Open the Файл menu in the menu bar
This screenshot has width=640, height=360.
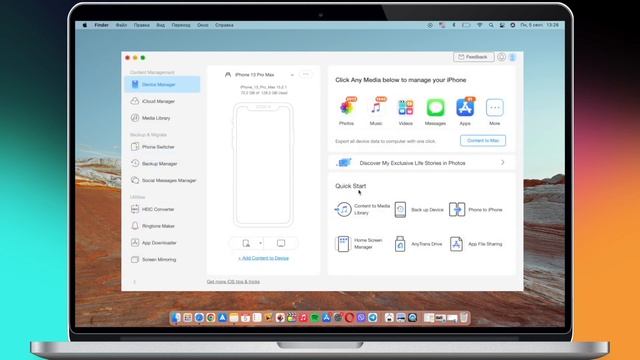[x=121, y=25]
